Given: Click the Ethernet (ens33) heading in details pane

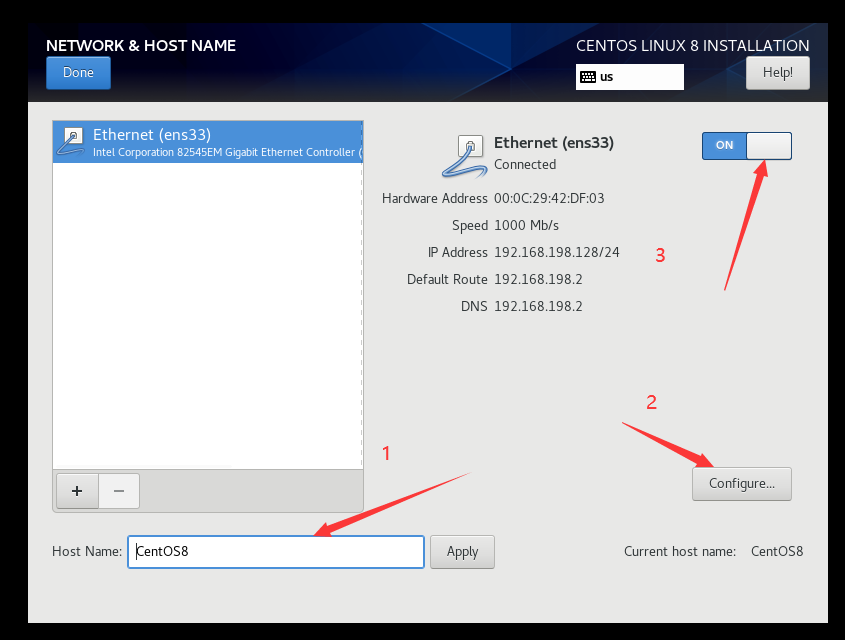Looking at the screenshot, I should (554, 143).
